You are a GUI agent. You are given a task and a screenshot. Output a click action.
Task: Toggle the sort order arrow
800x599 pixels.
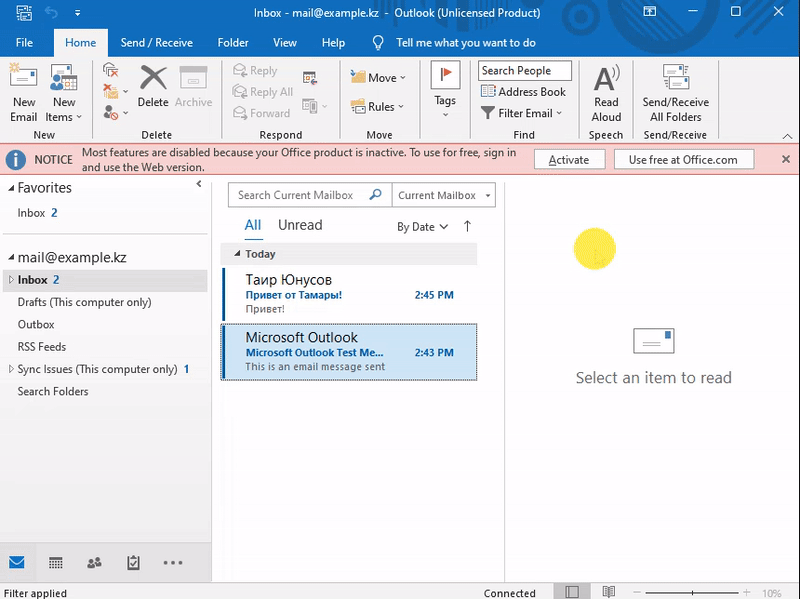467,226
